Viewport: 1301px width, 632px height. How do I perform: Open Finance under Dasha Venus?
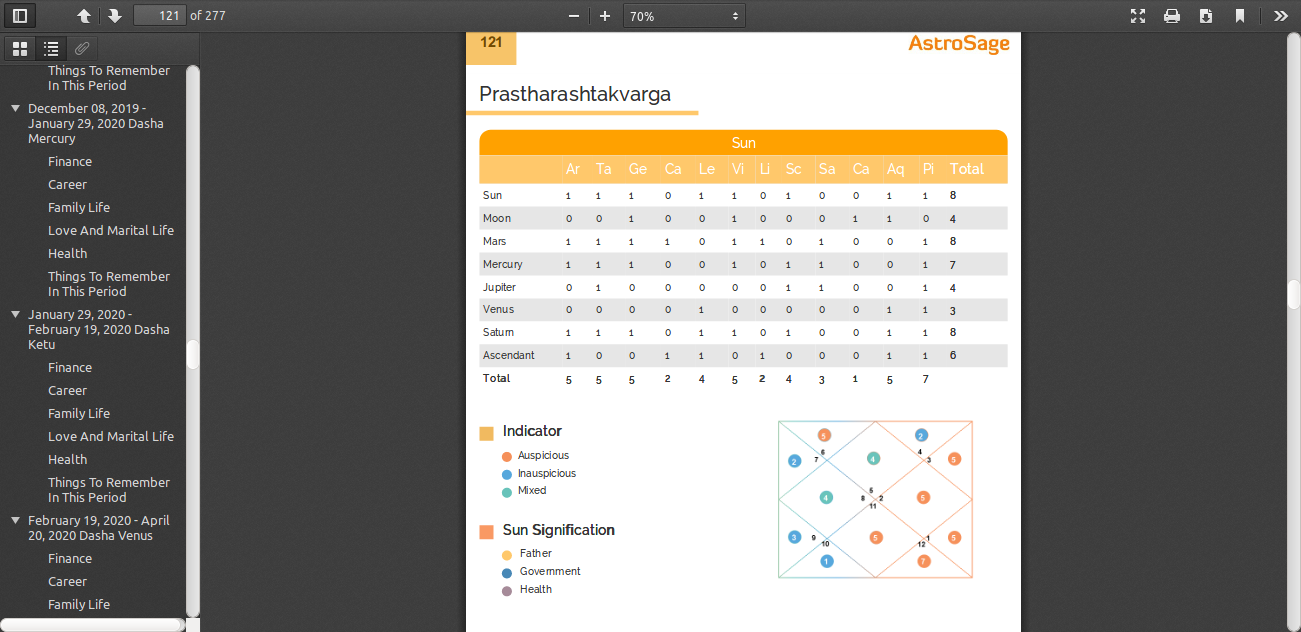click(70, 558)
